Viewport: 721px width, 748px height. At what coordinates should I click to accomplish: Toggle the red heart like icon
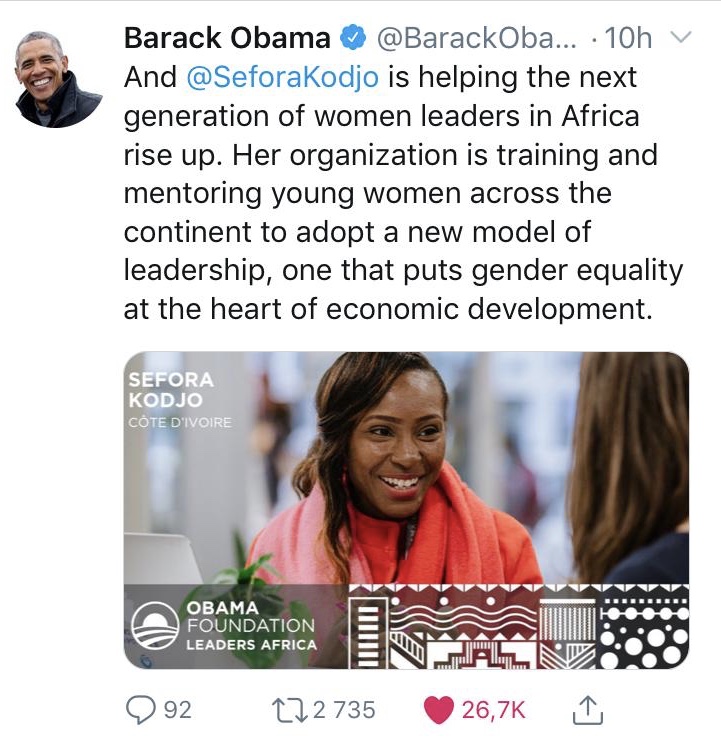(438, 709)
